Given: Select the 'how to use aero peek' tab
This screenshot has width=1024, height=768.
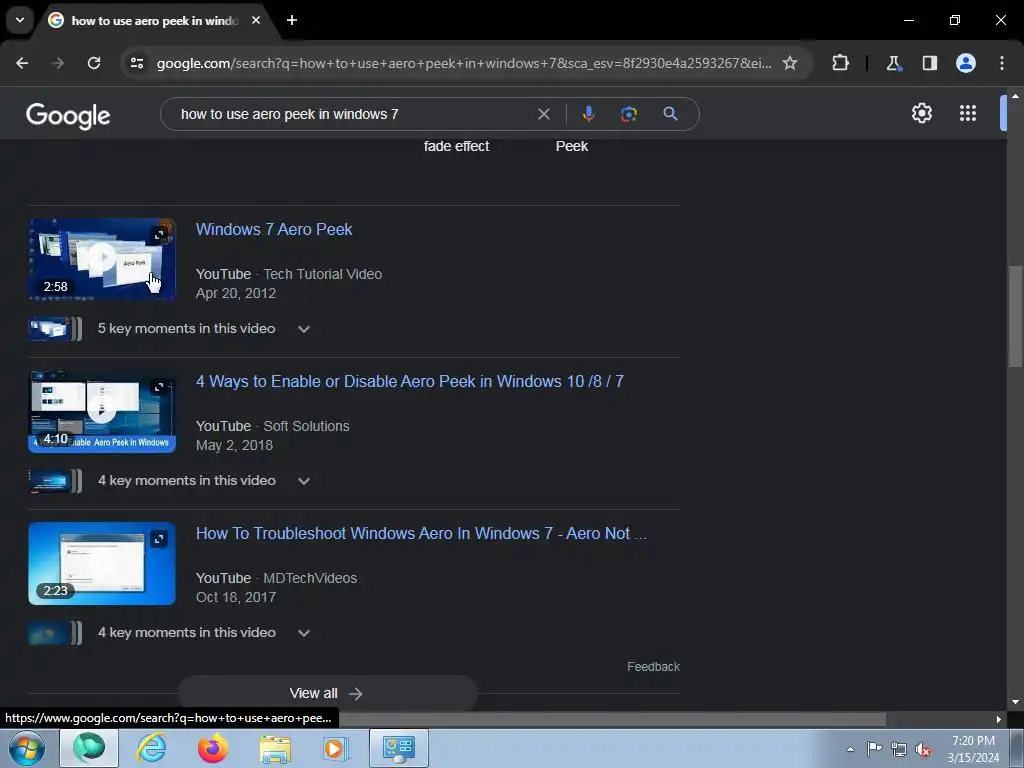Looking at the screenshot, I should 153,21.
